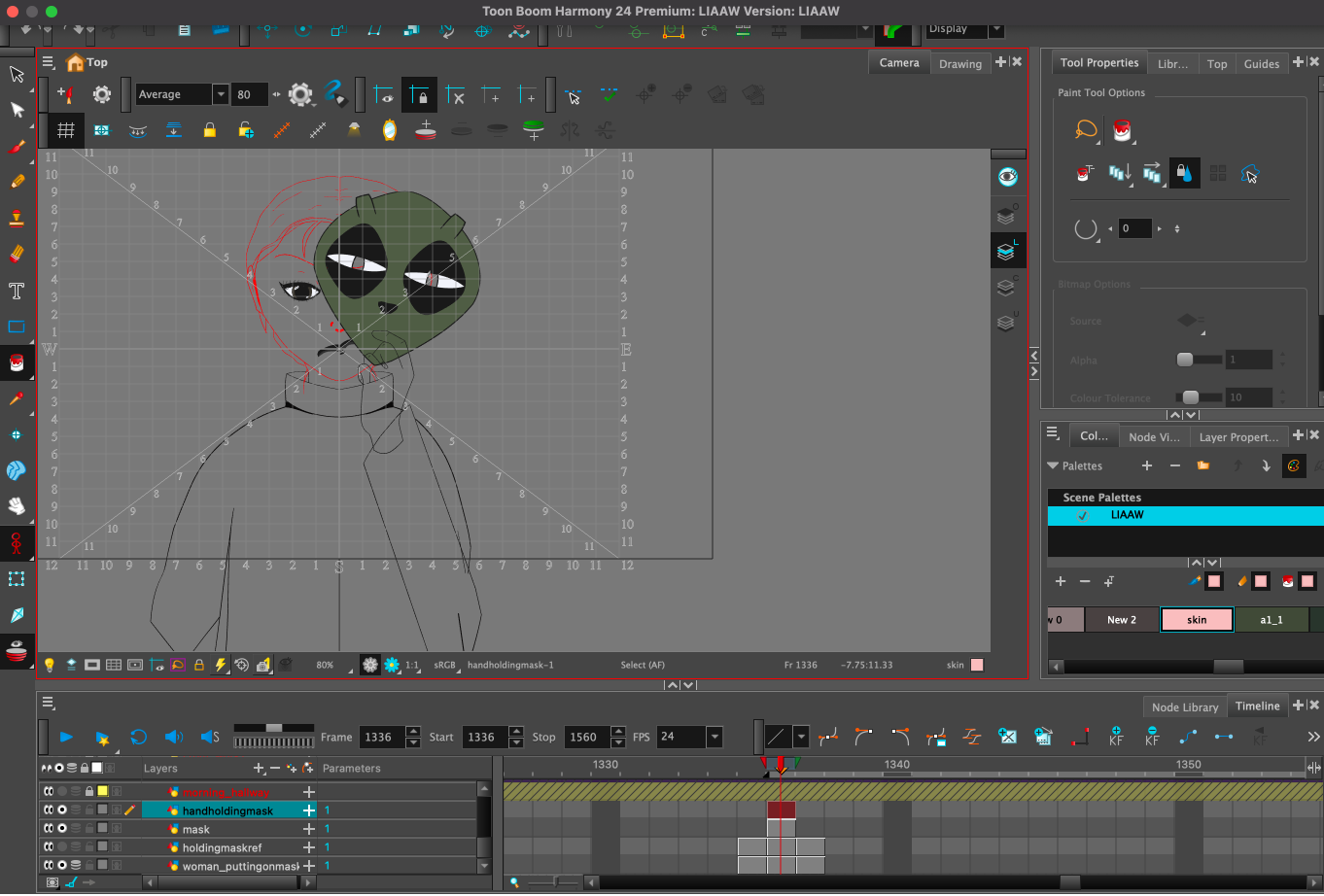Select the Paint bucket tool in left toolbar
1324x896 pixels.
click(17, 362)
